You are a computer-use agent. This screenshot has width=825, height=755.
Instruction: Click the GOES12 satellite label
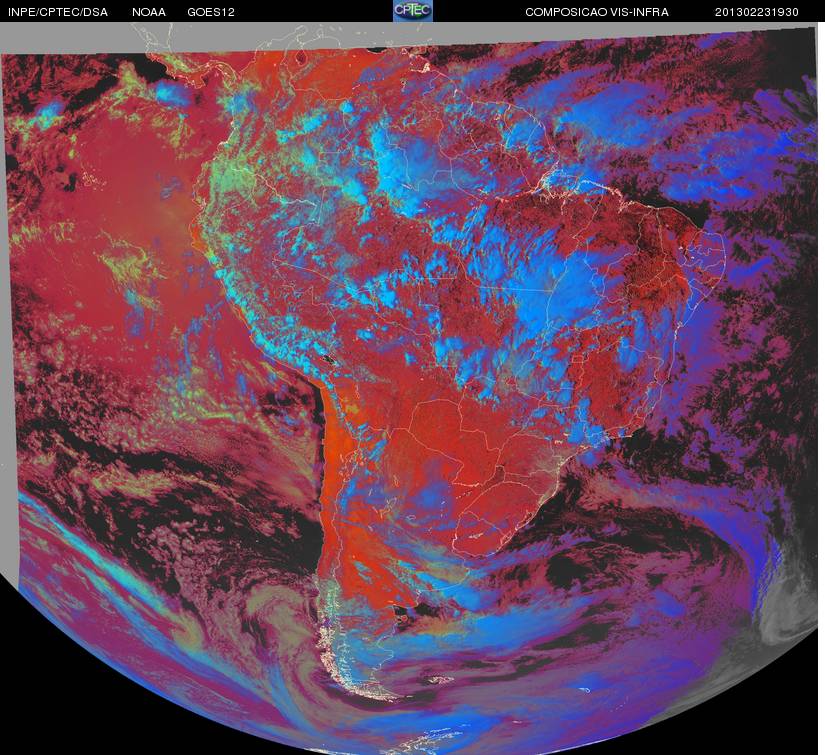pos(211,12)
